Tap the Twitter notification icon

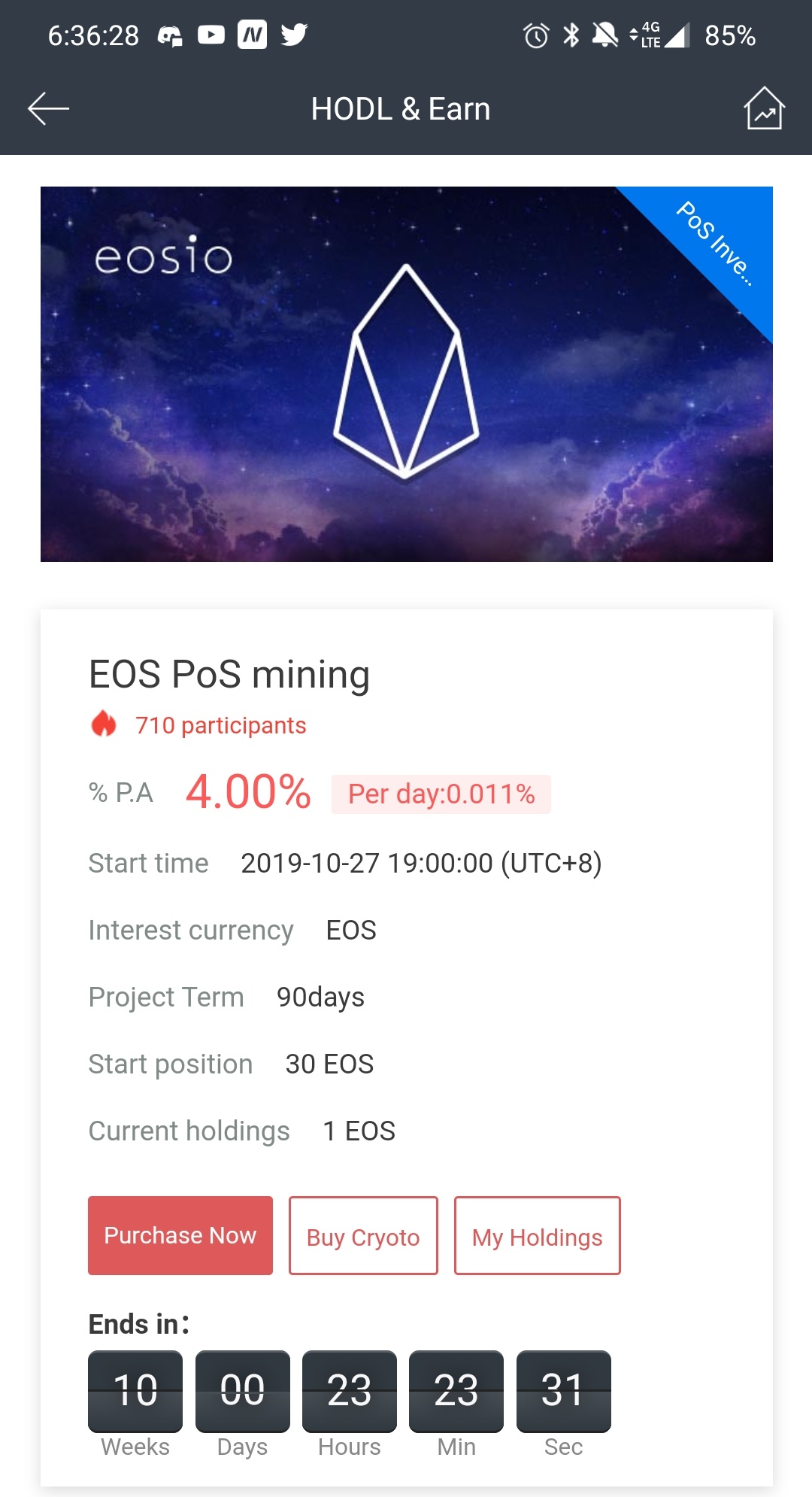click(x=294, y=35)
